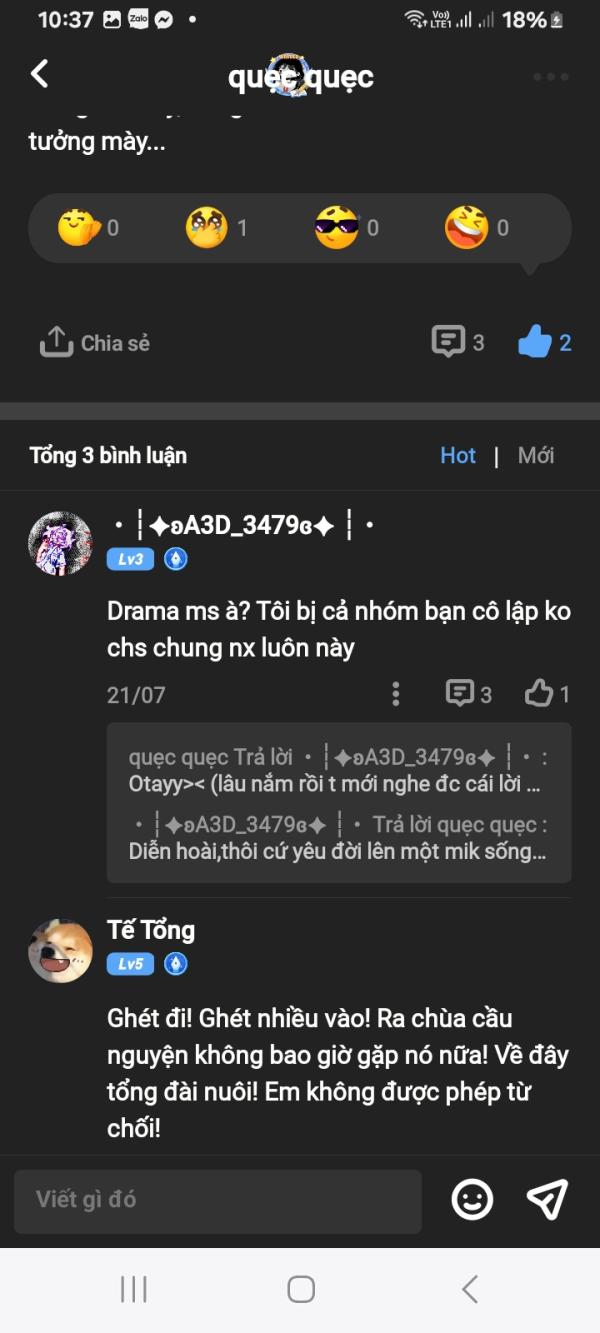
Task: Send the comment with paper plane
Action: (x=547, y=1200)
